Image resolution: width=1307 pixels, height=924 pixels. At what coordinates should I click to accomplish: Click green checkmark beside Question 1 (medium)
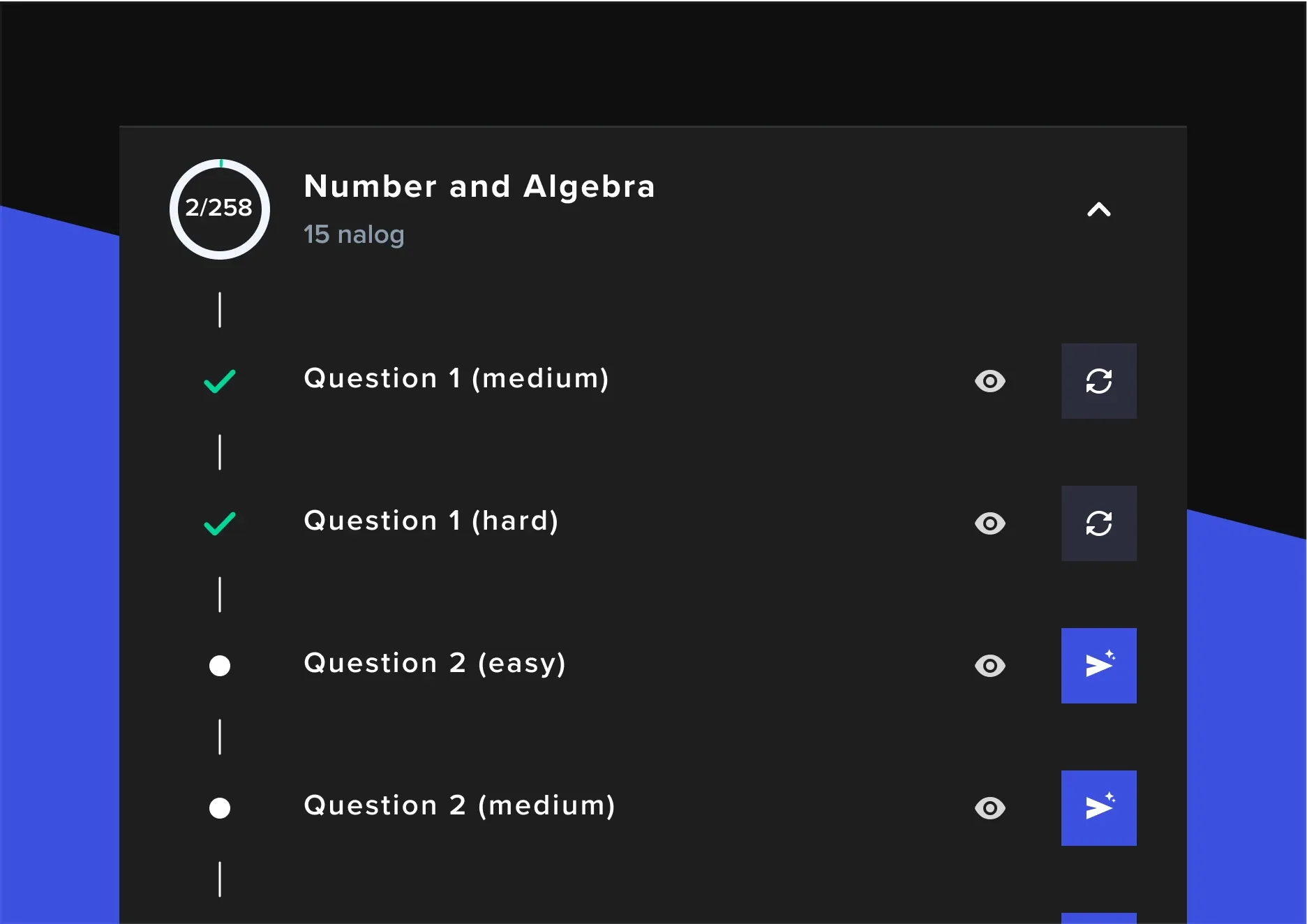tap(220, 381)
